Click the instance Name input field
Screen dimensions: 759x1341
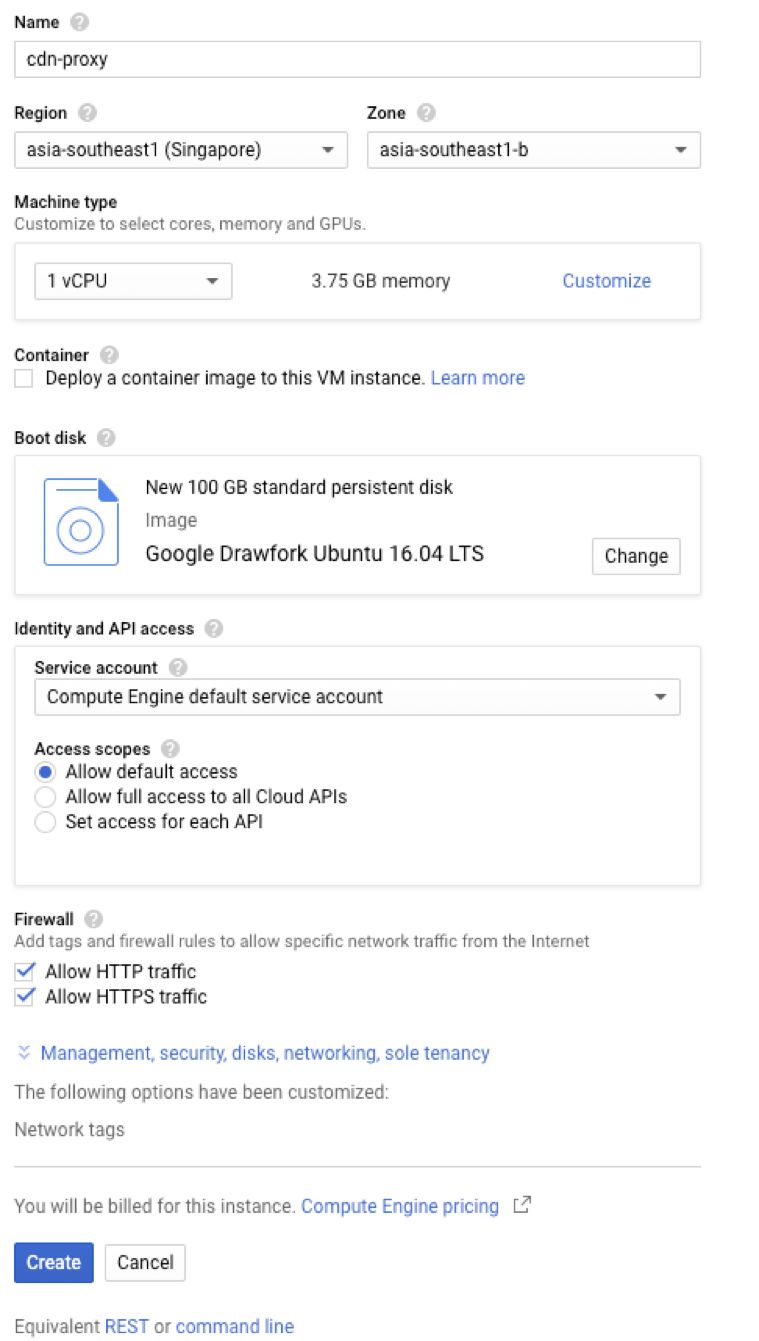click(x=357, y=59)
